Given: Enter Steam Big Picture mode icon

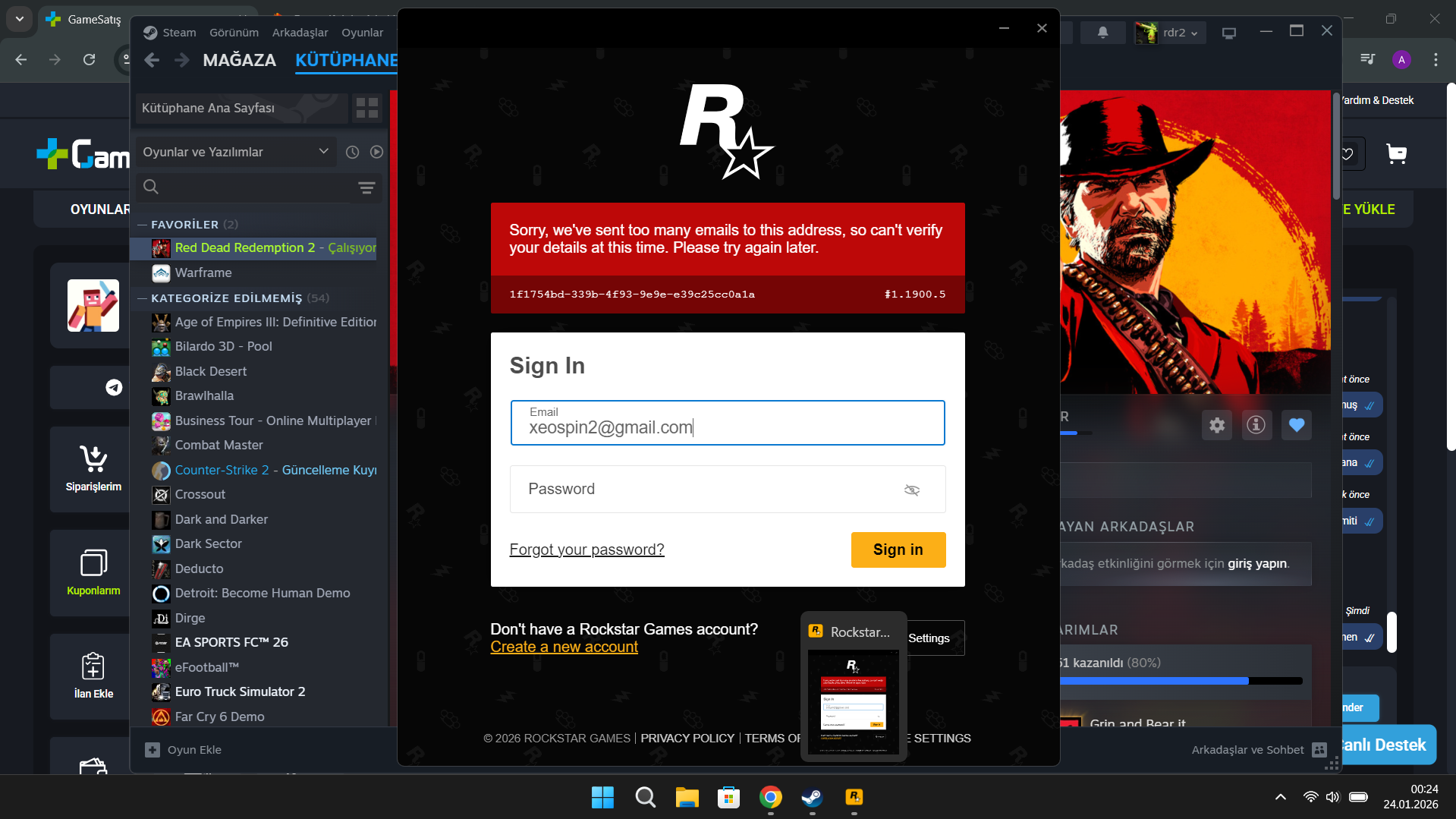Looking at the screenshot, I should pyautogui.click(x=1229, y=33).
